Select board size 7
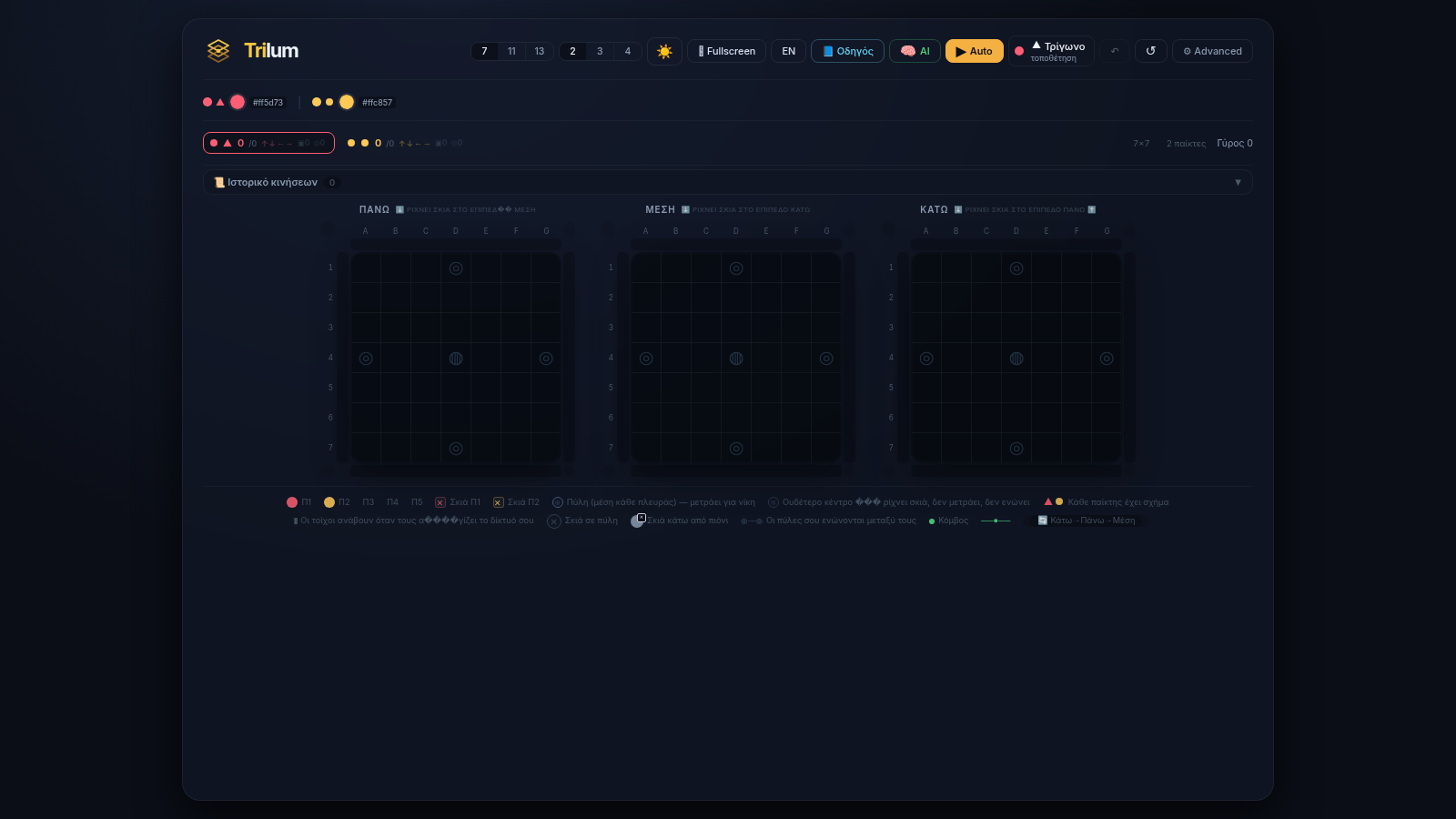 tap(484, 51)
